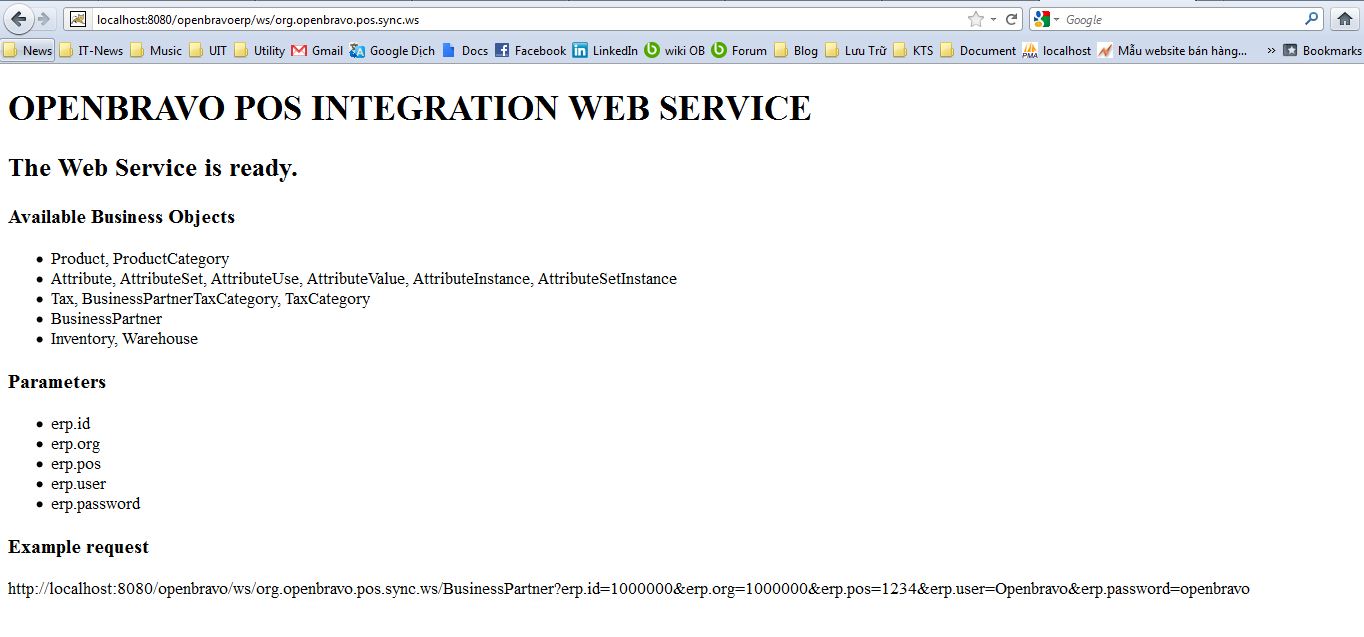
Task: Click the 'erp.password' parameter
Action: tap(95, 504)
